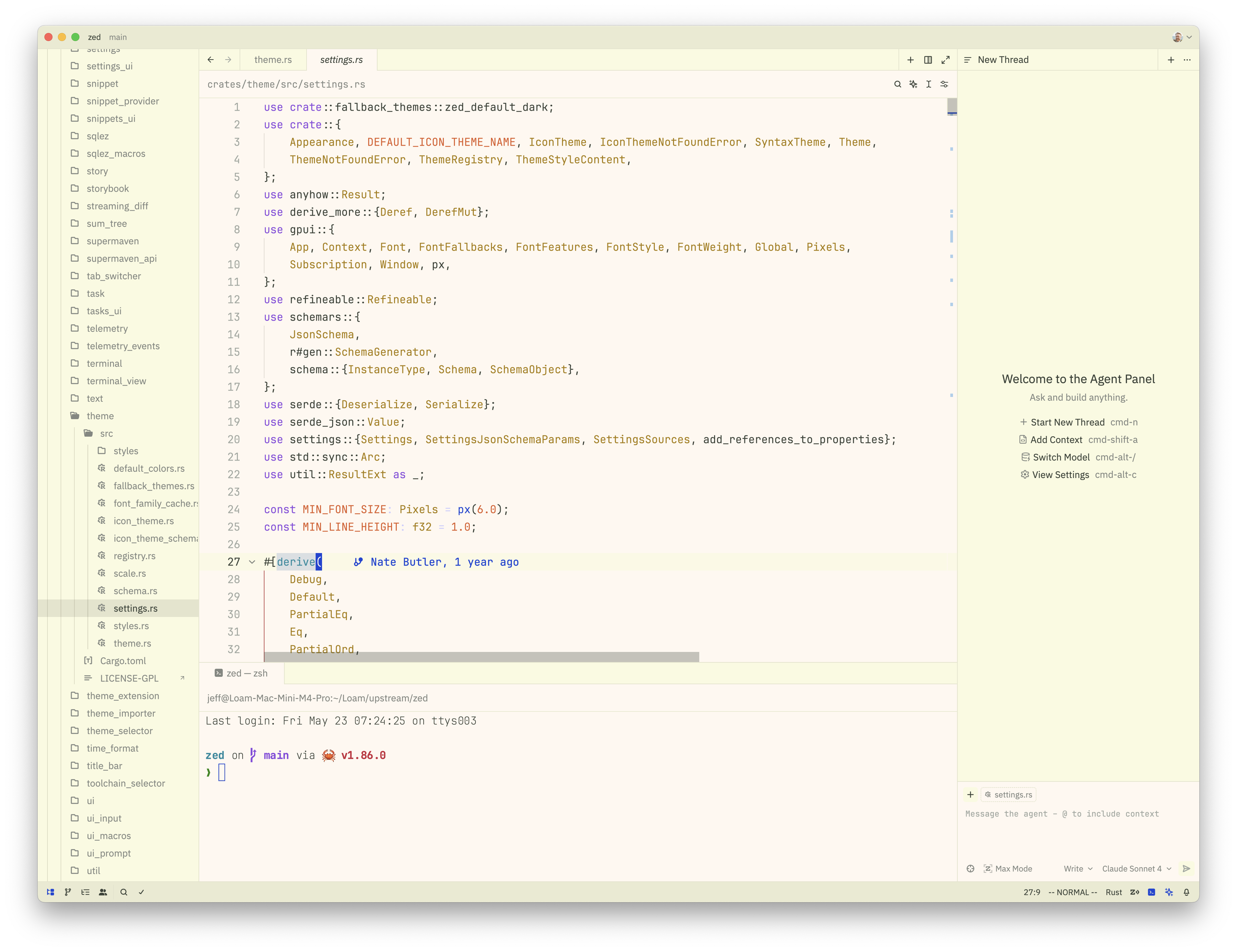Open the Write profile dropdown
1237x952 pixels.
tap(1078, 869)
